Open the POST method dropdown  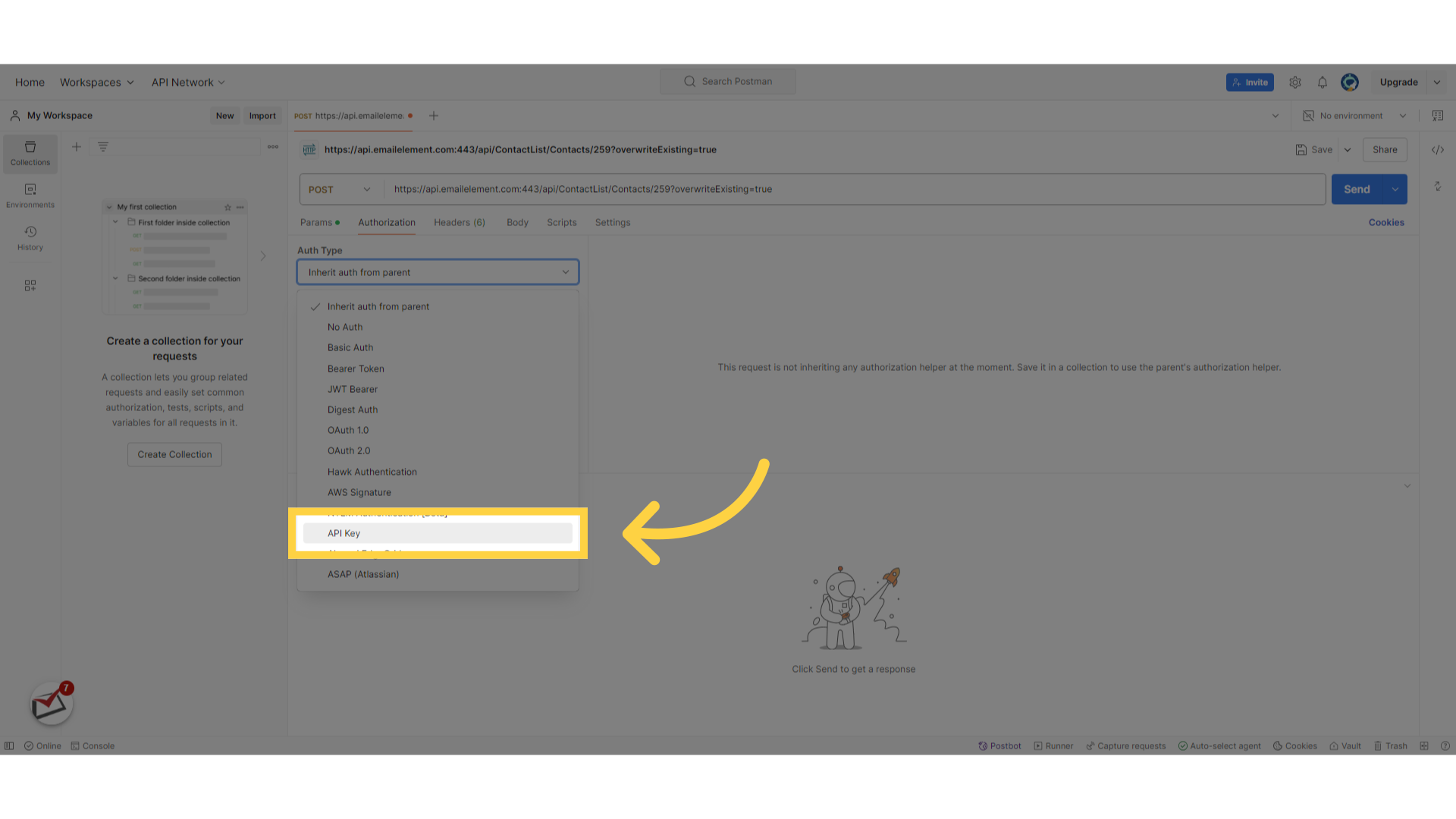[x=340, y=190]
